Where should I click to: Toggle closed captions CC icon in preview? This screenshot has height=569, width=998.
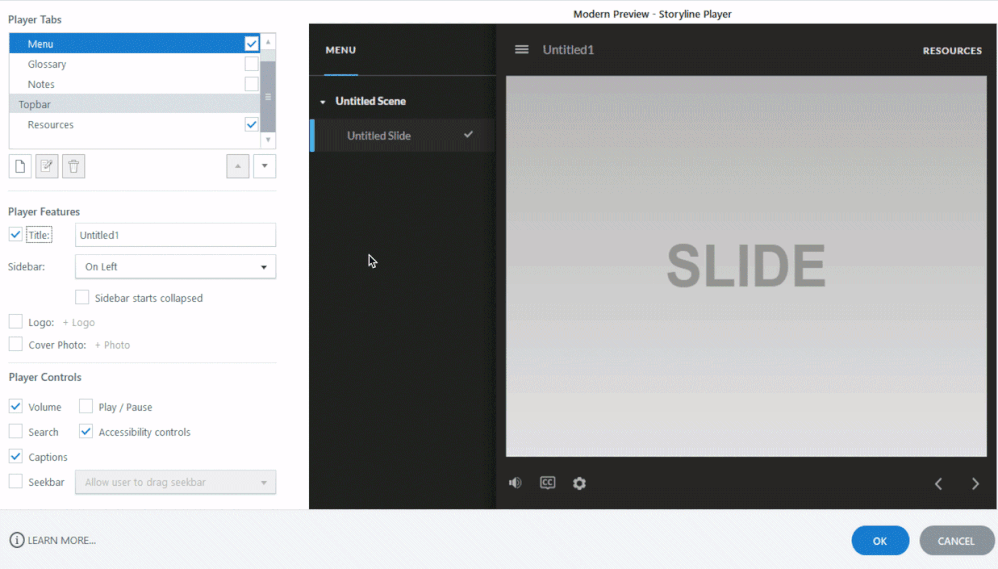click(547, 482)
